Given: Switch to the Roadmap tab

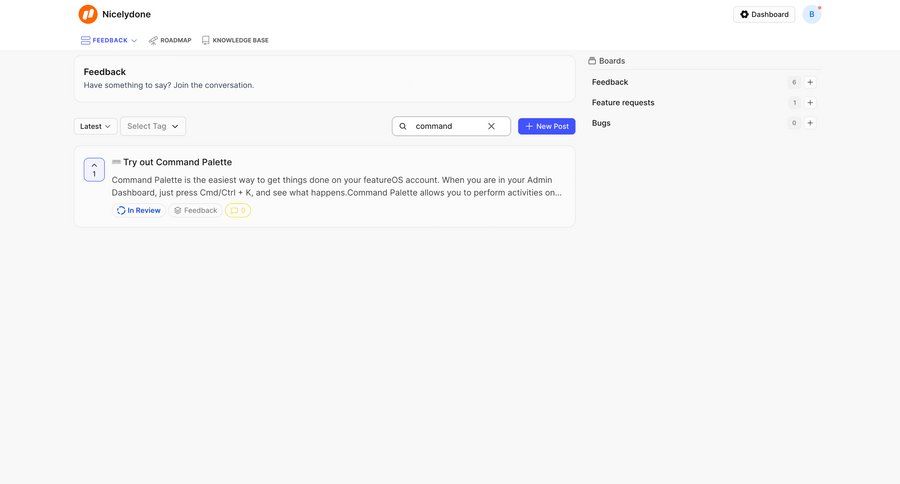Looking at the screenshot, I should pyautogui.click(x=170, y=40).
